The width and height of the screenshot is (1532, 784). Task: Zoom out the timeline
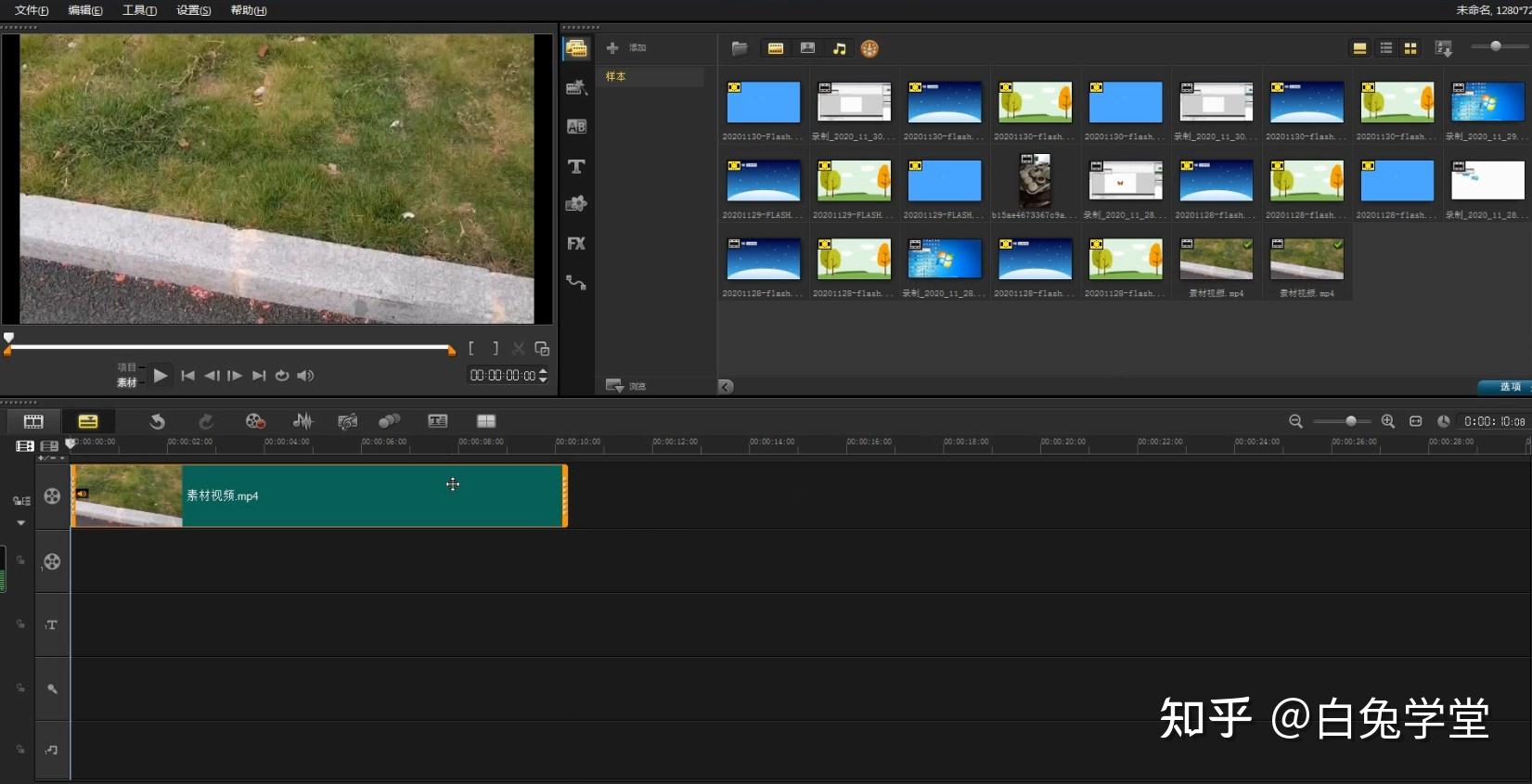(x=1296, y=421)
